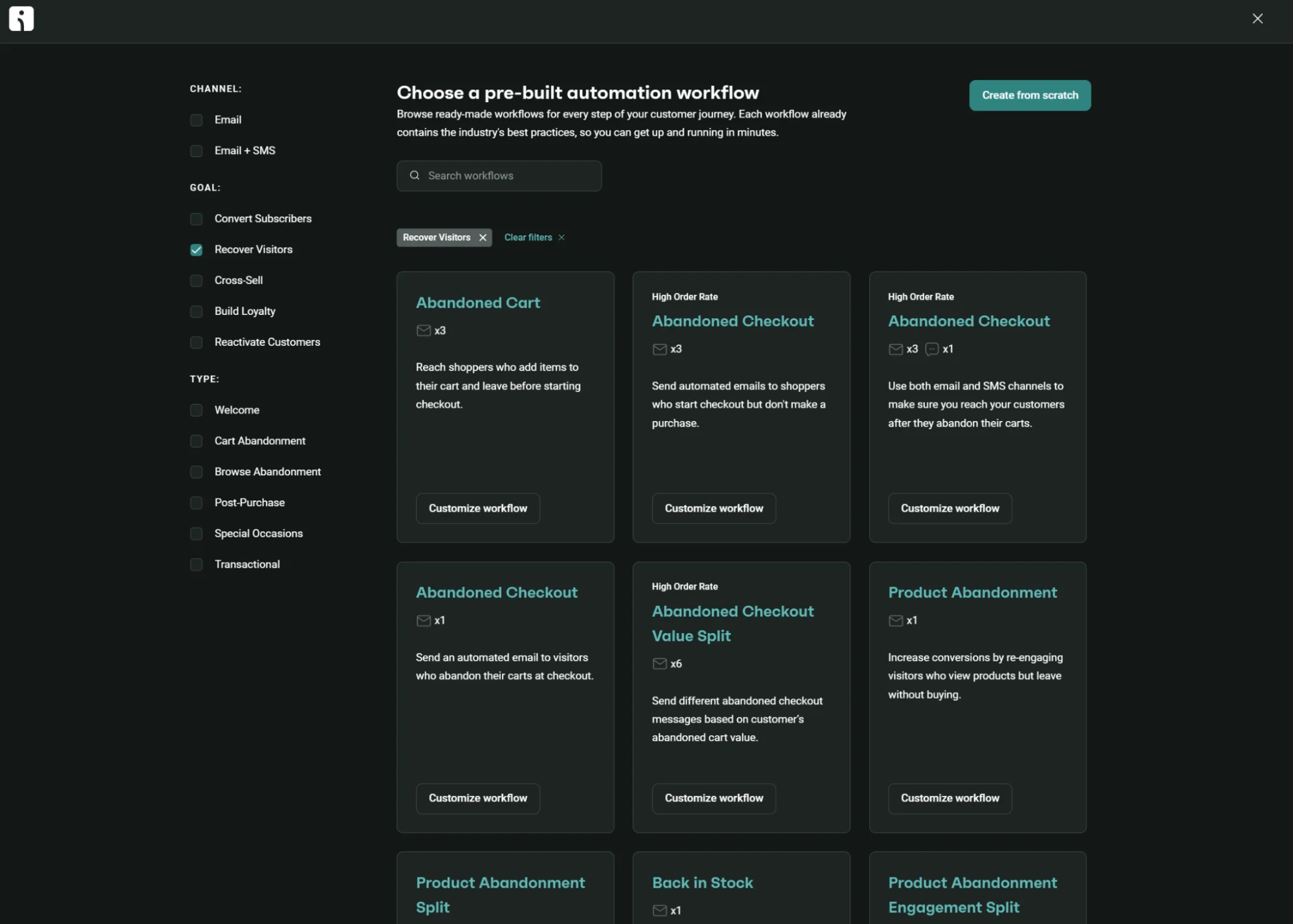
Task: Click email icon on Abandoned Checkout Value Split card
Action: [660, 663]
